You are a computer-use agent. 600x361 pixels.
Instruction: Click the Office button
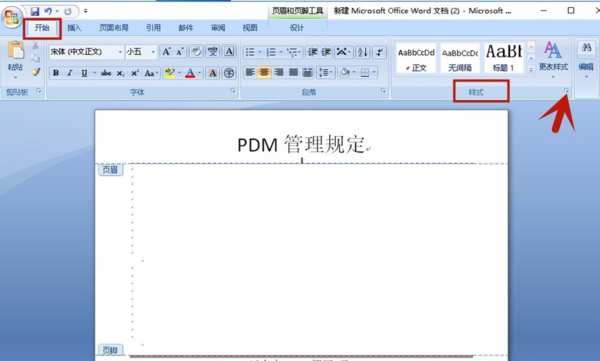click(11, 17)
